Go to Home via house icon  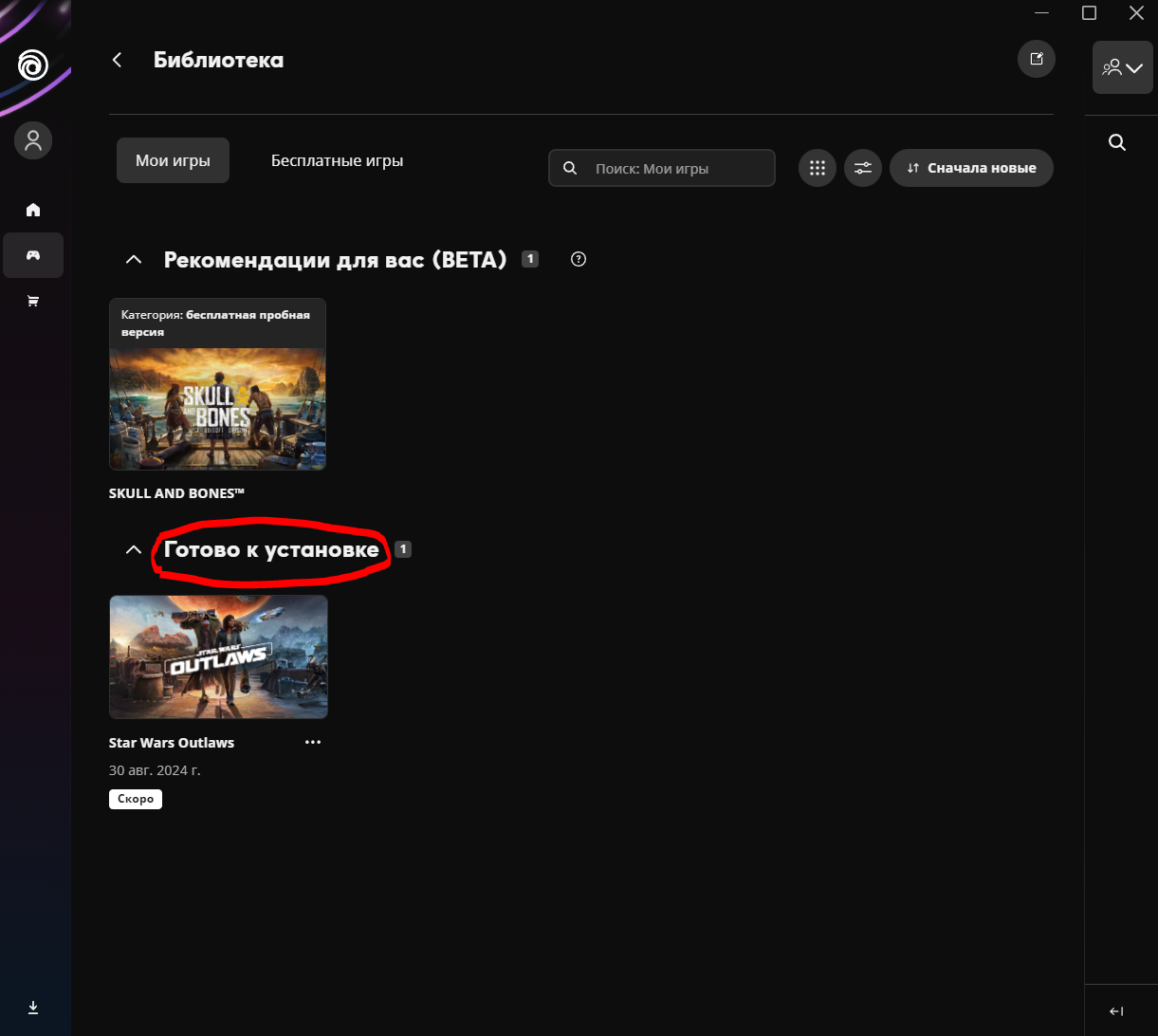tap(33, 210)
